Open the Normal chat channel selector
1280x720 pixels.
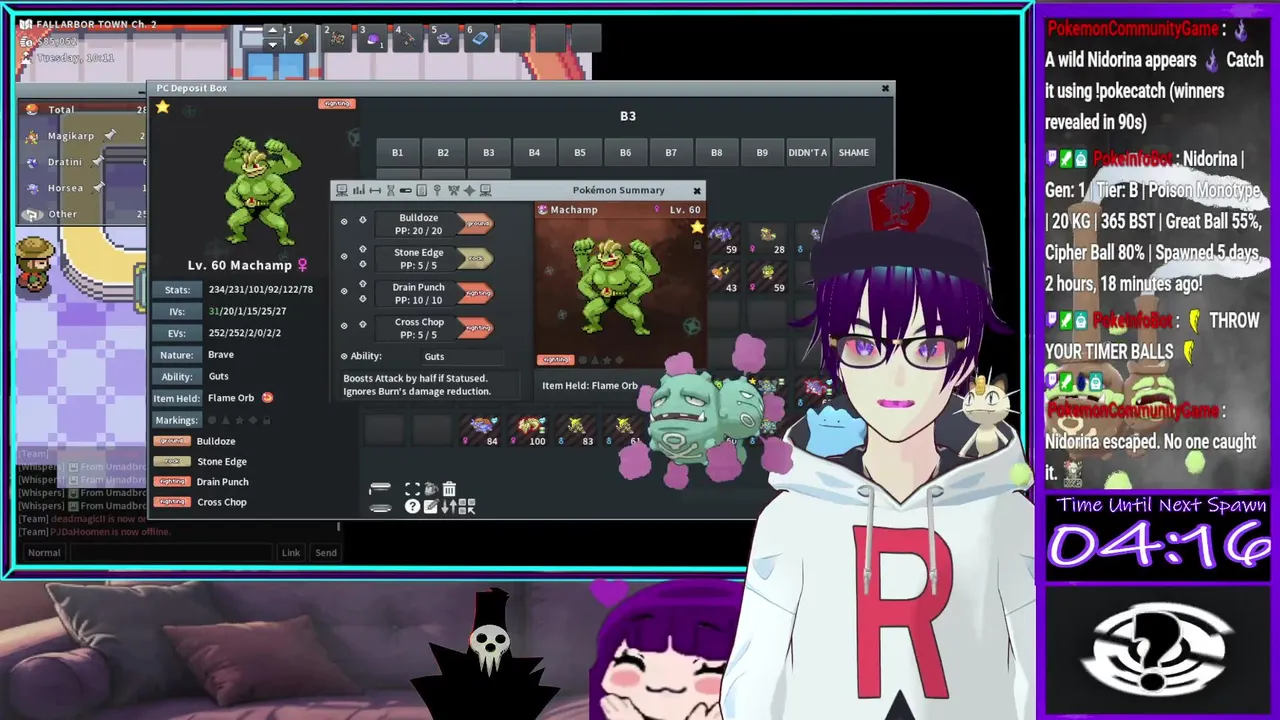44,552
